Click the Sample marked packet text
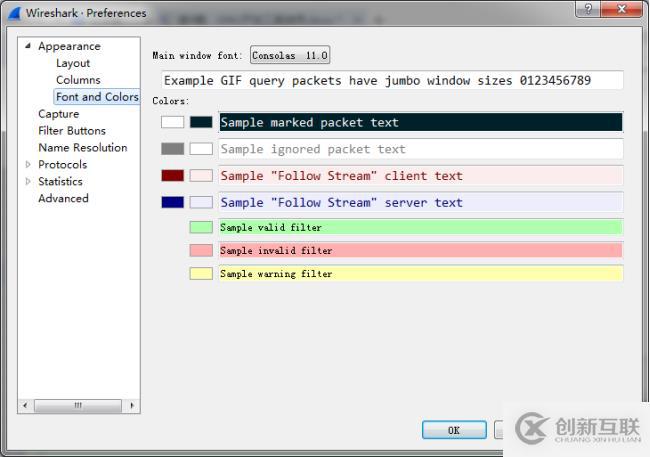Viewport: 650px width, 457px height. (421, 122)
